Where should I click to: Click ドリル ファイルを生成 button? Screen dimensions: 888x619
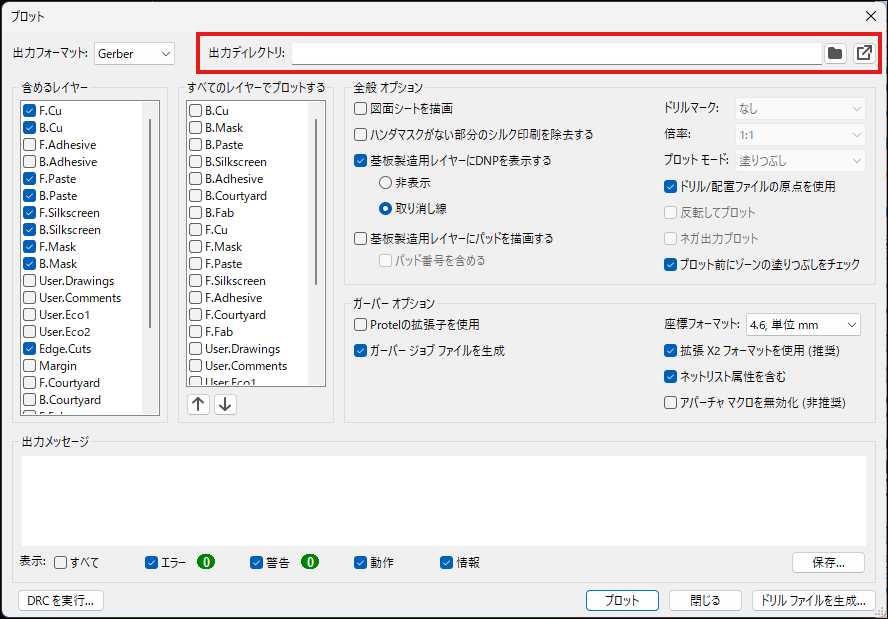click(x=815, y=600)
